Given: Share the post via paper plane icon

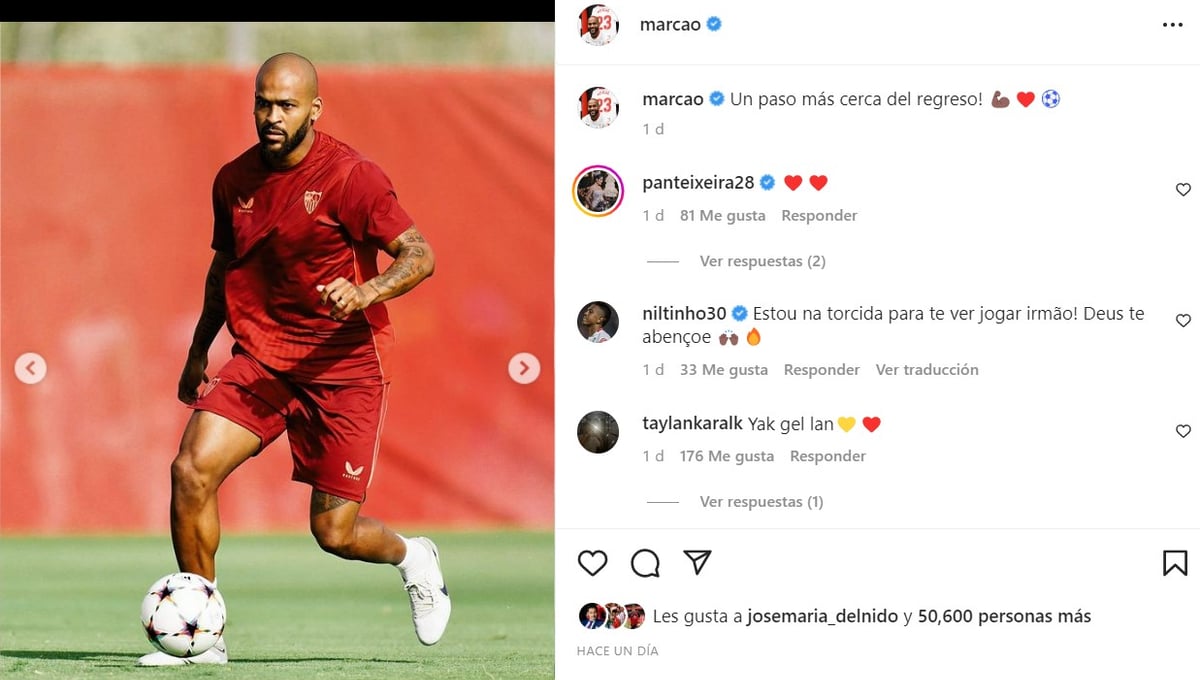Looking at the screenshot, I should coord(697,562).
